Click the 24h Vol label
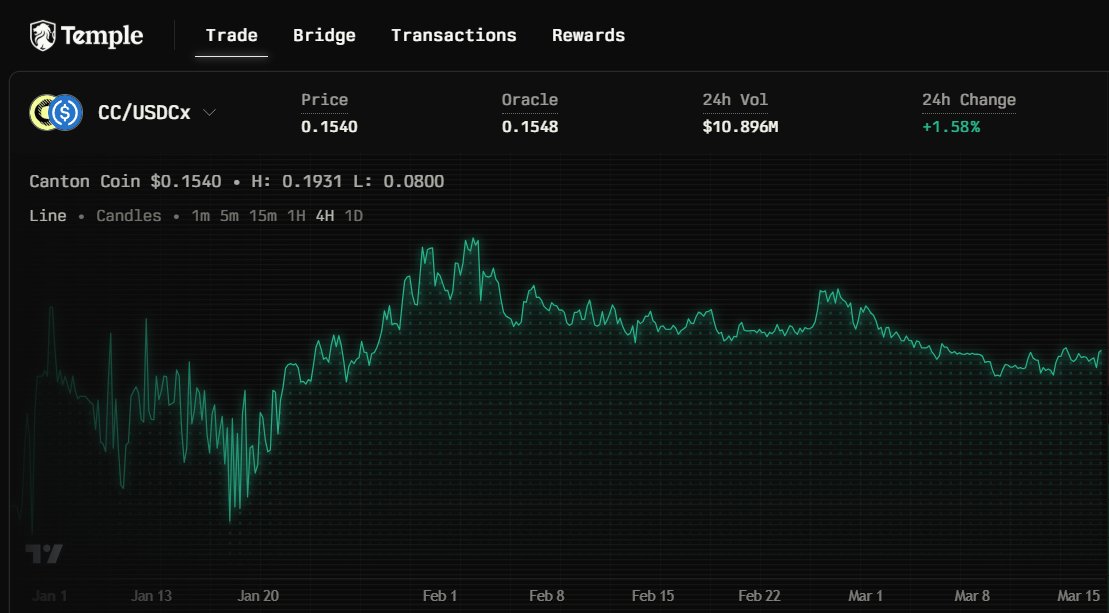 click(735, 100)
